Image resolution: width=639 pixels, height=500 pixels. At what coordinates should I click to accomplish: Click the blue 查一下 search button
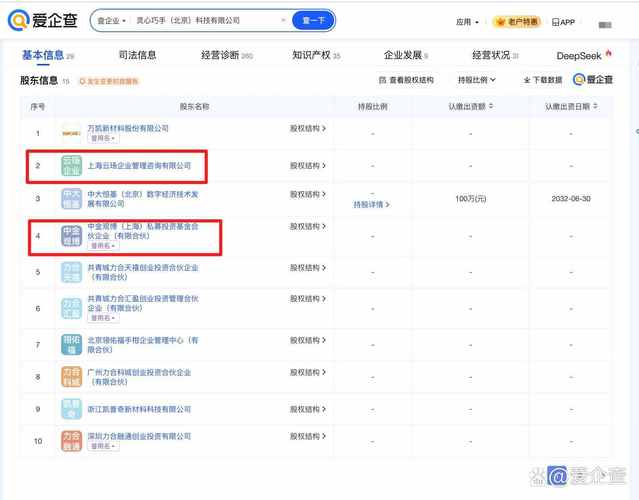click(x=313, y=20)
